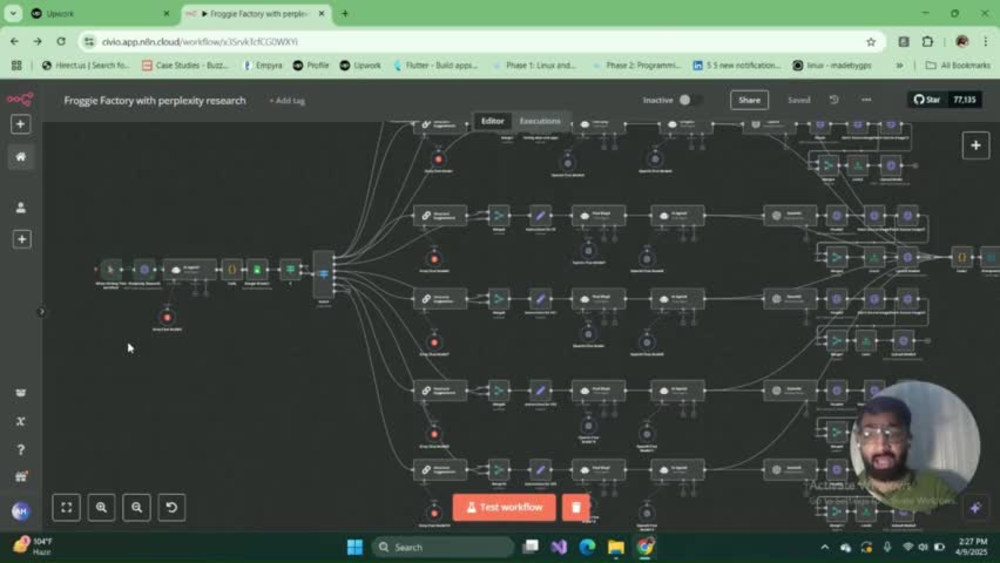Click the Chrome profile avatar
This screenshot has width=1000, height=563.
pos(962,41)
